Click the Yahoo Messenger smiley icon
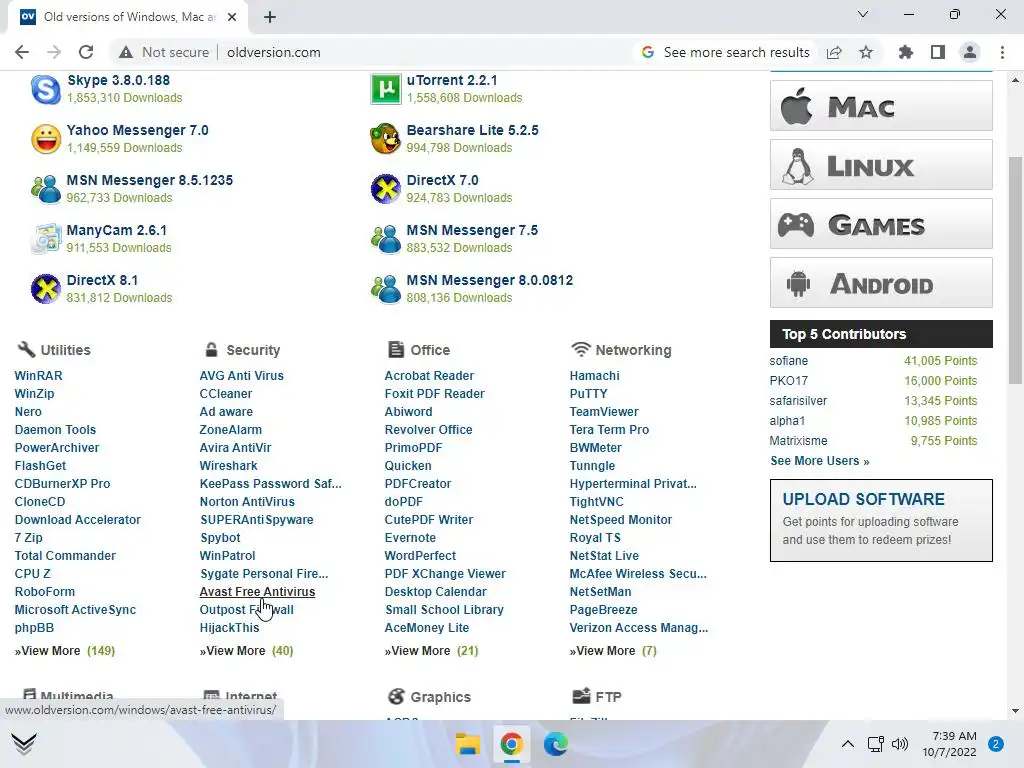Image resolution: width=1024 pixels, height=768 pixels. [x=46, y=139]
